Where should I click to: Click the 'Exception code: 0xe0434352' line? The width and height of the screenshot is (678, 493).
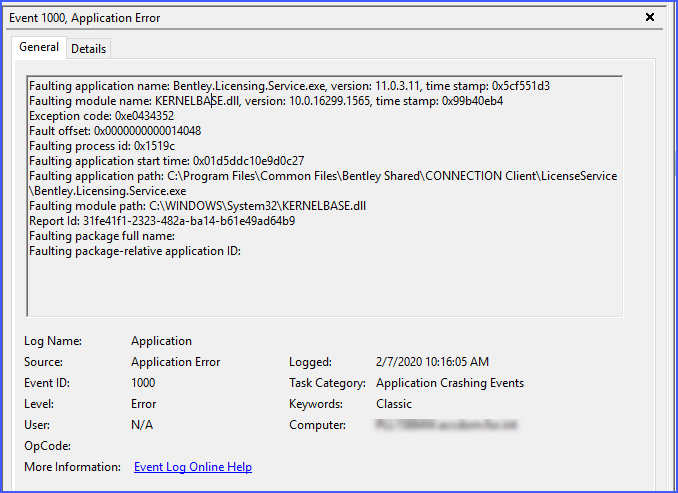click(102, 116)
